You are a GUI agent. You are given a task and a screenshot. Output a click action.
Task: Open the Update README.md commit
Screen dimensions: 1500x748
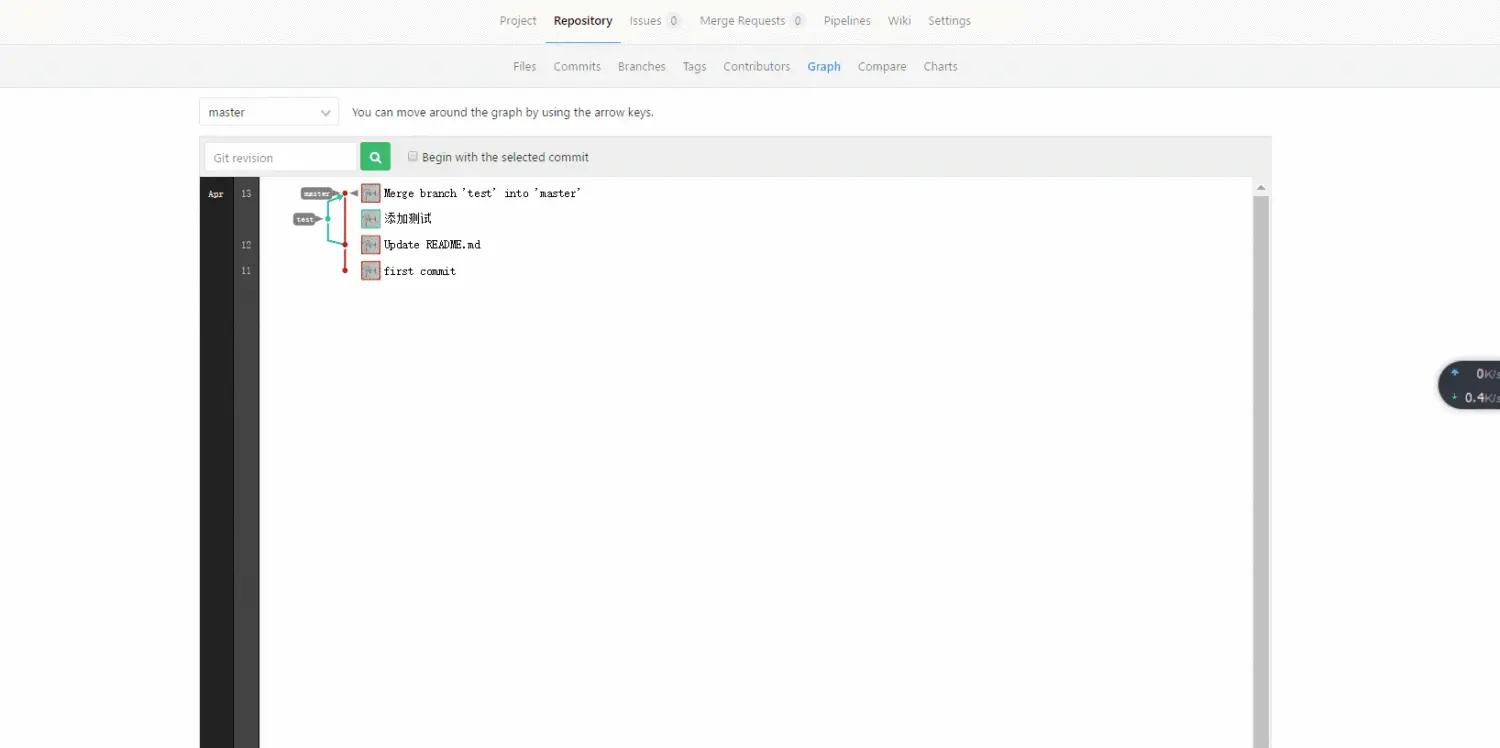pyautogui.click(x=432, y=245)
